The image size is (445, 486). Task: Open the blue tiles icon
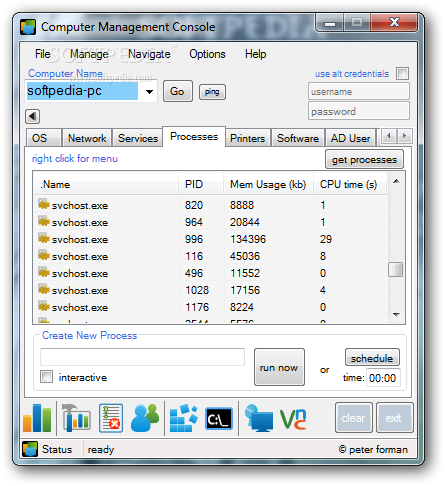184,418
